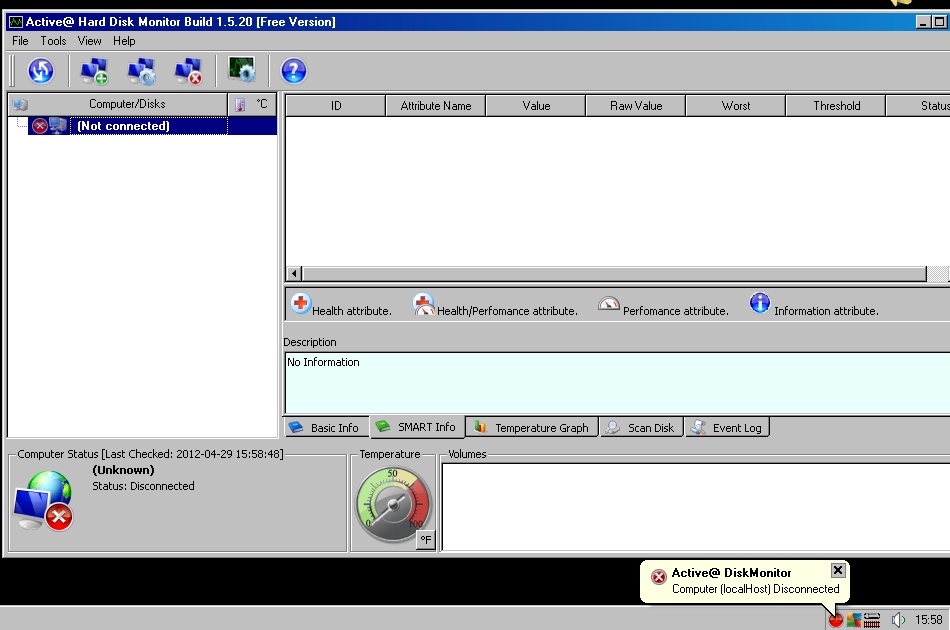The width and height of the screenshot is (950, 630).
Task: Click the "(Unknown)" computer status label
Action: (x=123, y=470)
